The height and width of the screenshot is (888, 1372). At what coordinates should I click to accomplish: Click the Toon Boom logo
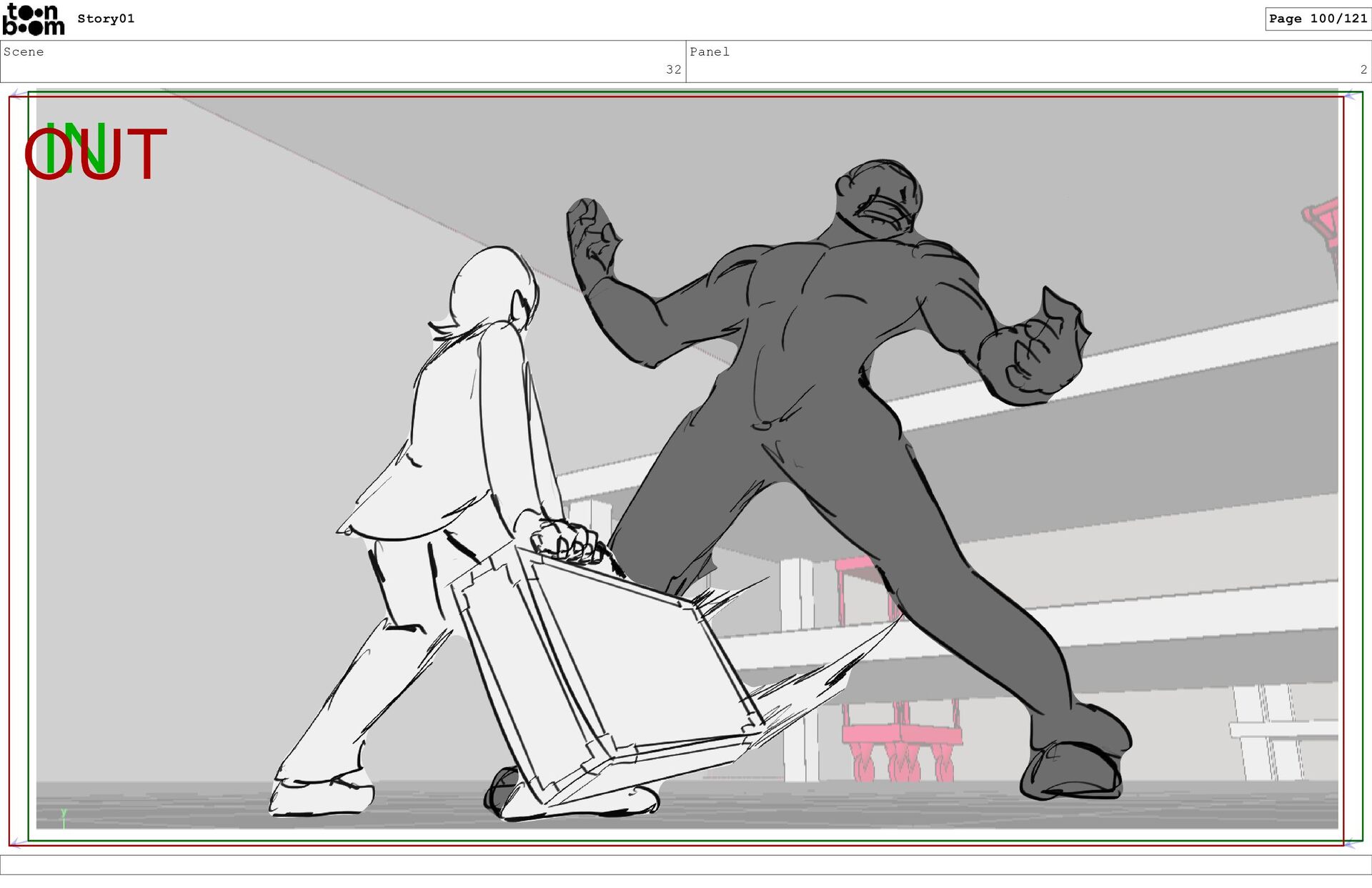pos(33,19)
